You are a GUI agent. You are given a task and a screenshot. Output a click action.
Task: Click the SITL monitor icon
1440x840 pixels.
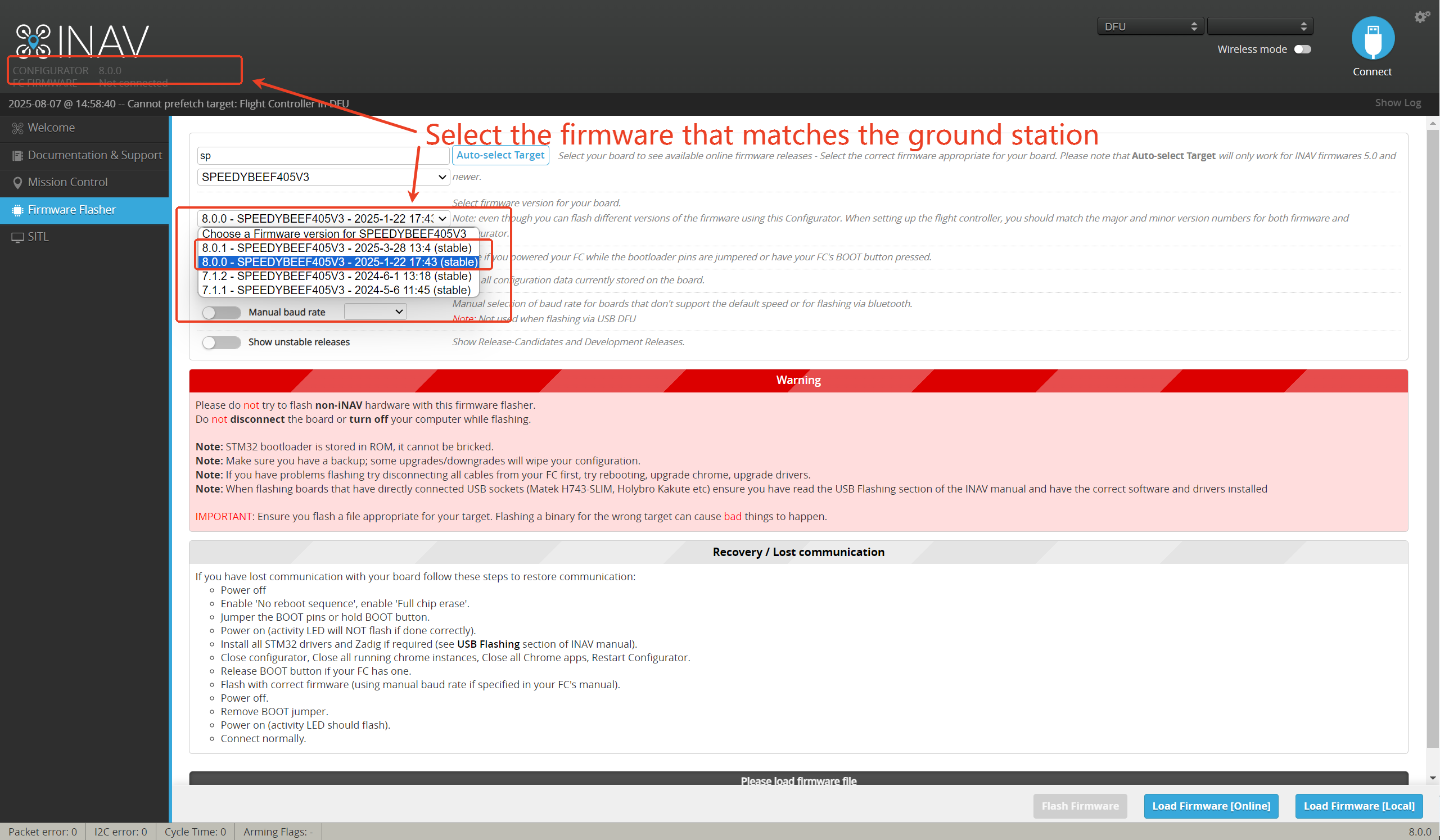(18, 237)
